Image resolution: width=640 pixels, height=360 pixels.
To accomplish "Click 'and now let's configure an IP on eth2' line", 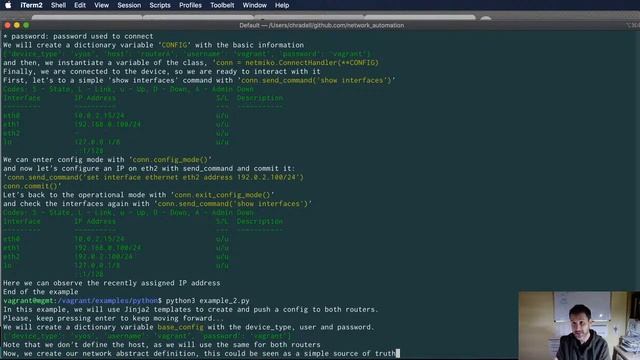I will pos(149,169).
